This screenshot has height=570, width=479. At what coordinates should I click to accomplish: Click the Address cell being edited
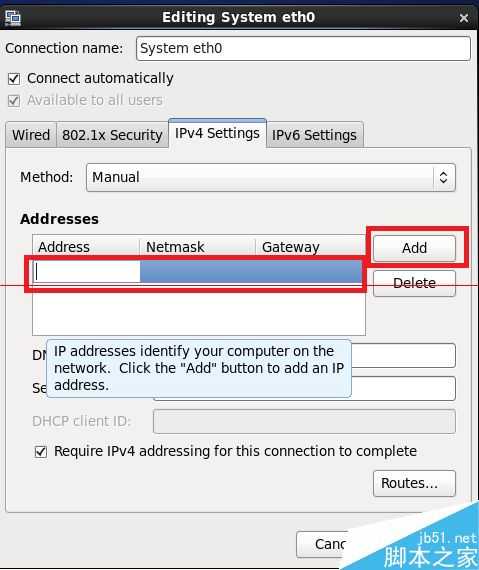point(86,272)
